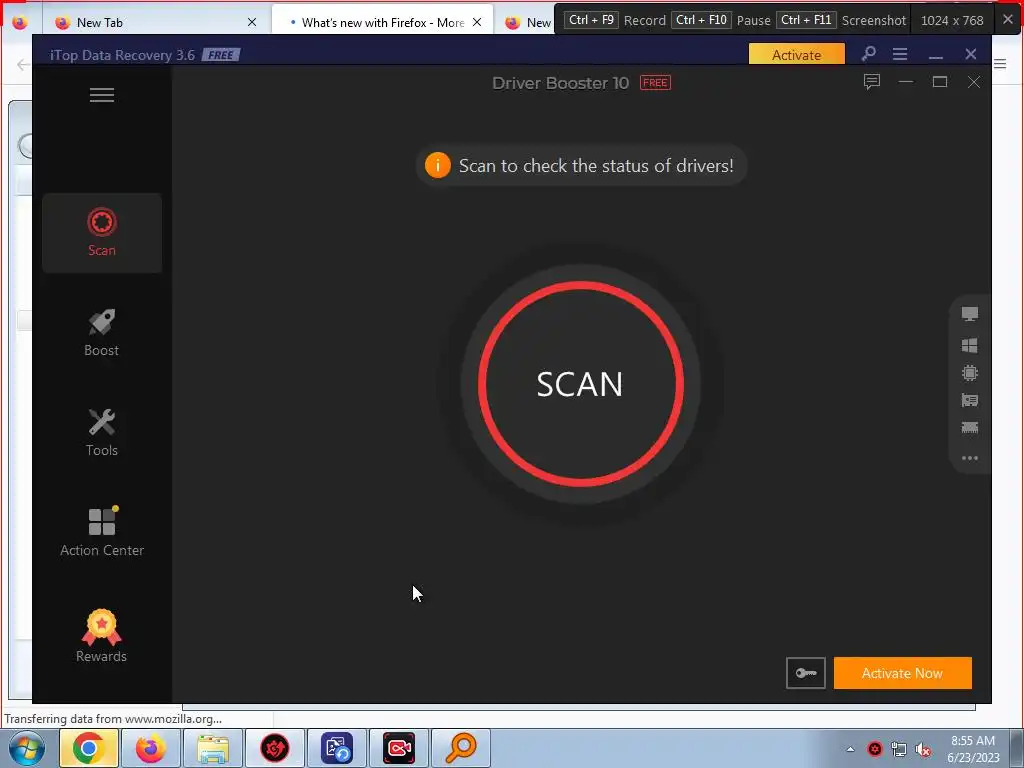Viewport: 1024px width, 768px height.
Task: Expand the three dots more option on right panel
Action: pyautogui.click(x=970, y=458)
